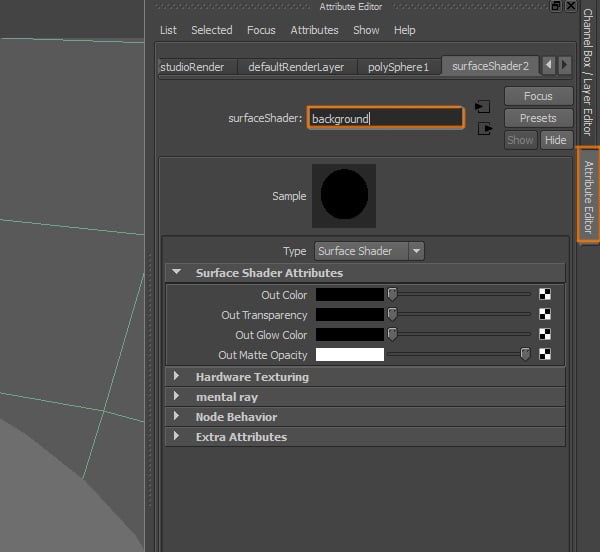
Task: Click the Hide button
Action: [x=555, y=140]
